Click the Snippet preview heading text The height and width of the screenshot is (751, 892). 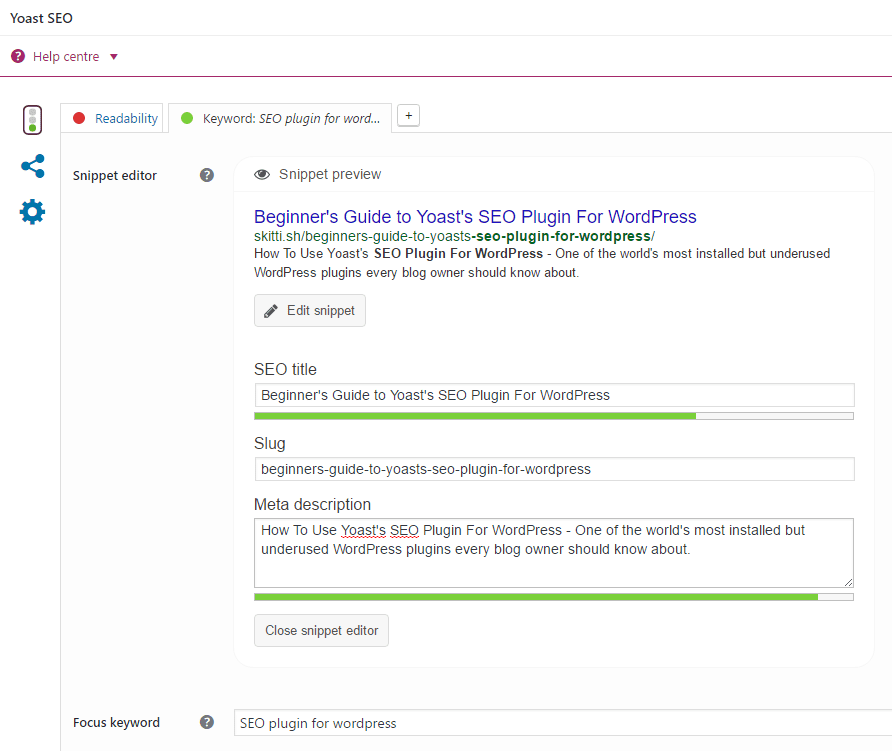330,174
